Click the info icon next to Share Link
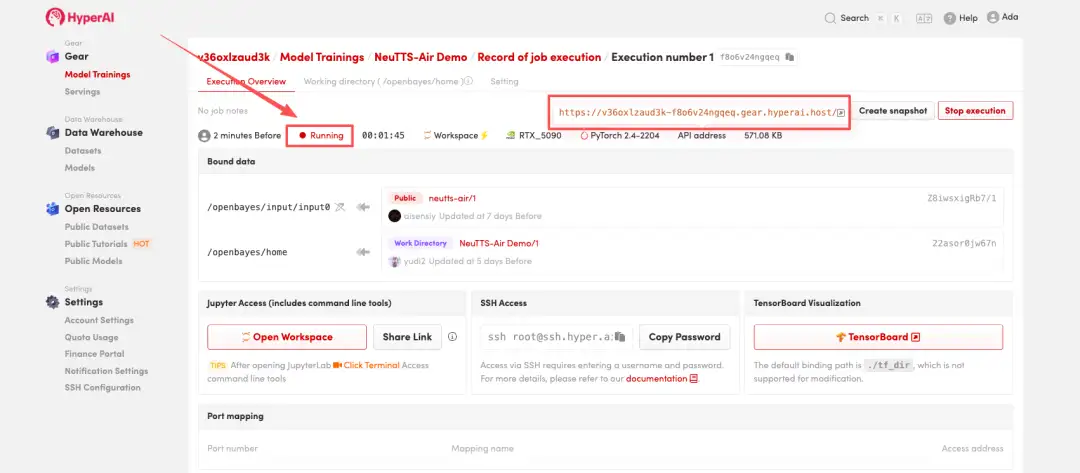 pyautogui.click(x=453, y=337)
